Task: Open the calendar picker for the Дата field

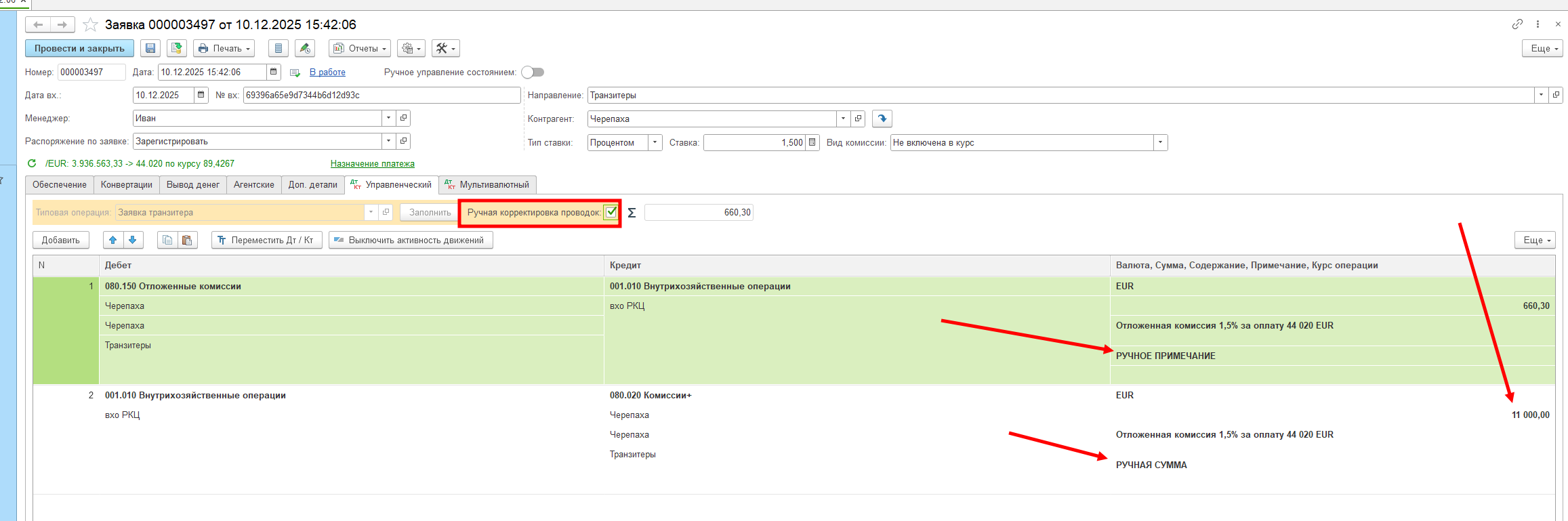Action: (x=274, y=72)
